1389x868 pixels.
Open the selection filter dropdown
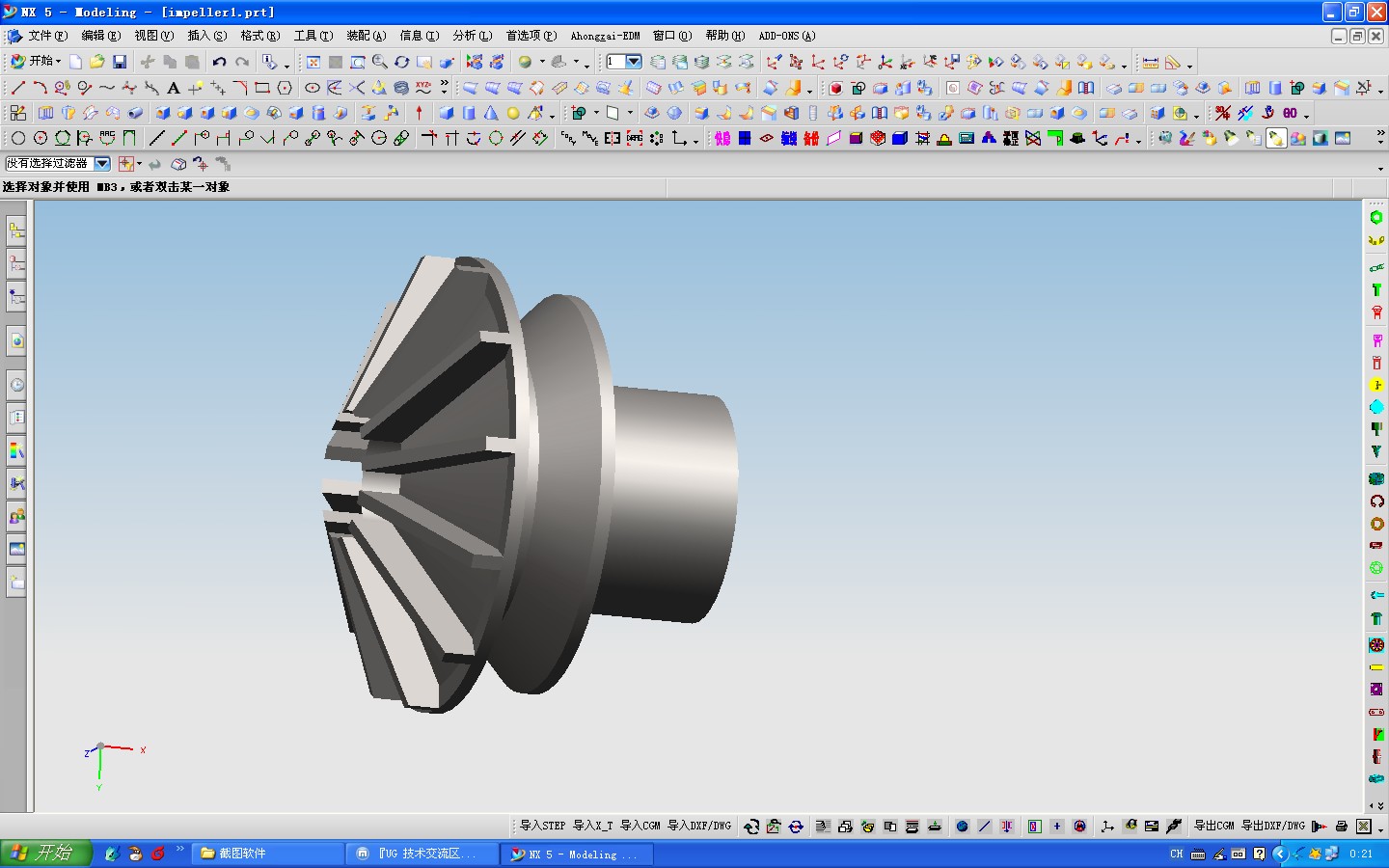103,164
